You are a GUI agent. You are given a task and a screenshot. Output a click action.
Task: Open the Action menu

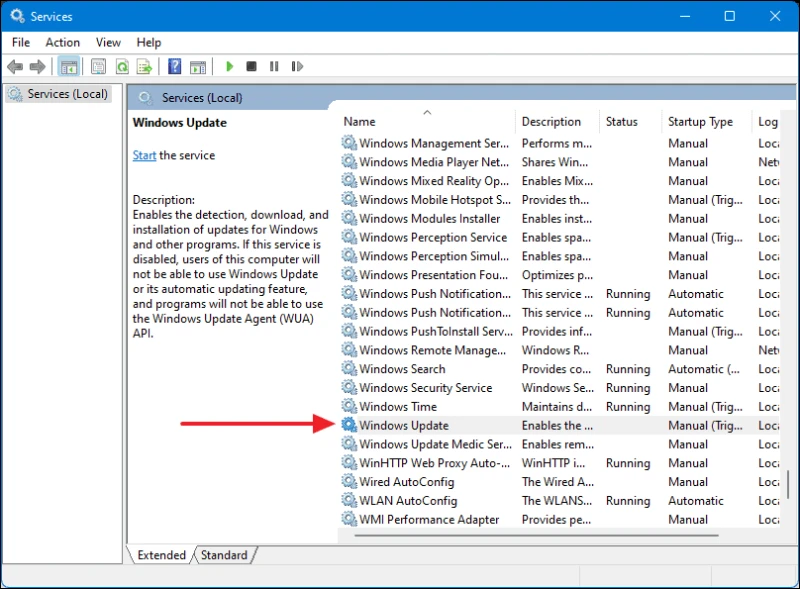coord(63,42)
